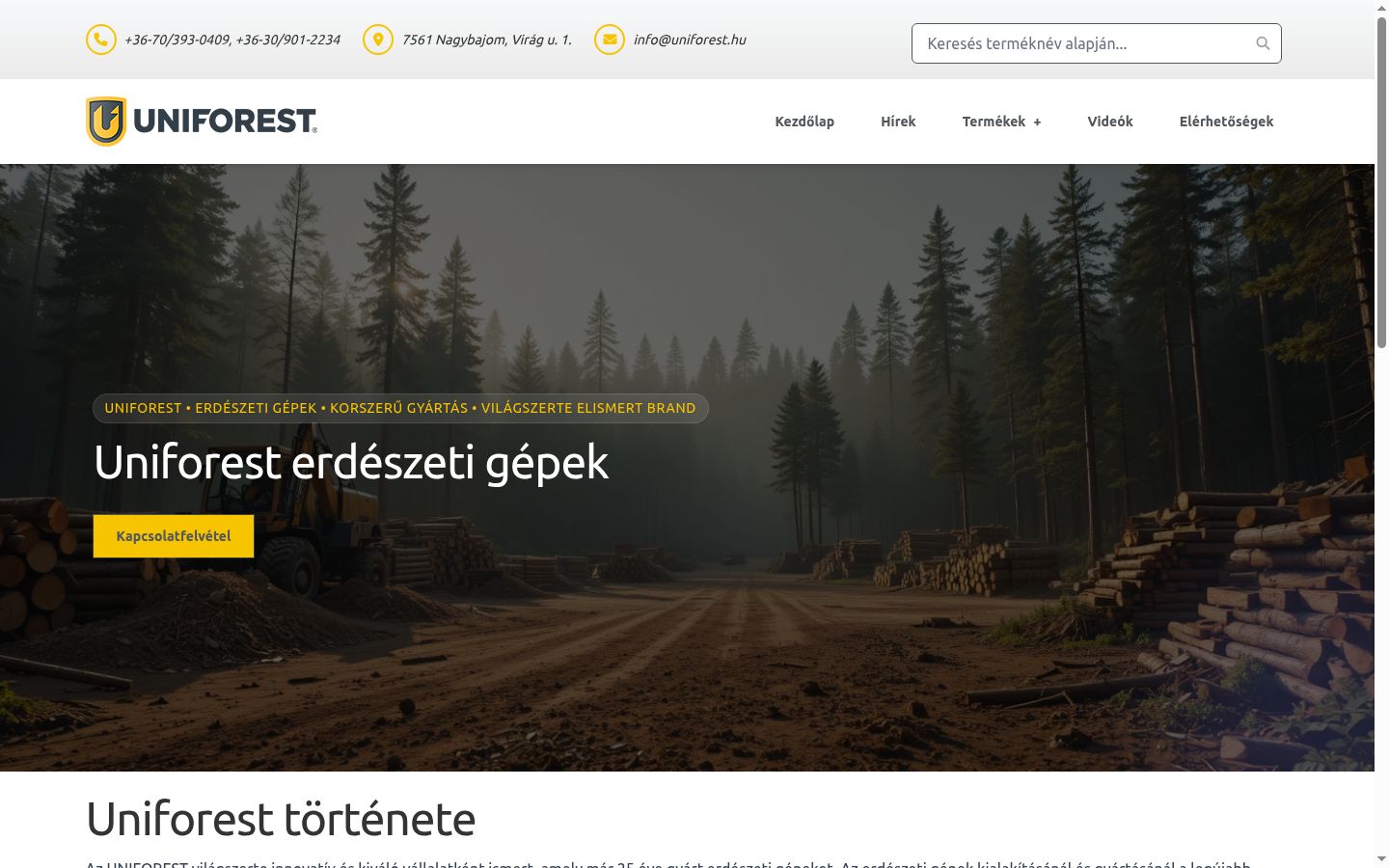Image resolution: width=1389 pixels, height=868 pixels.
Task: Click the address 7561 Nagybajom, Virág u. 1.
Action: [487, 40]
